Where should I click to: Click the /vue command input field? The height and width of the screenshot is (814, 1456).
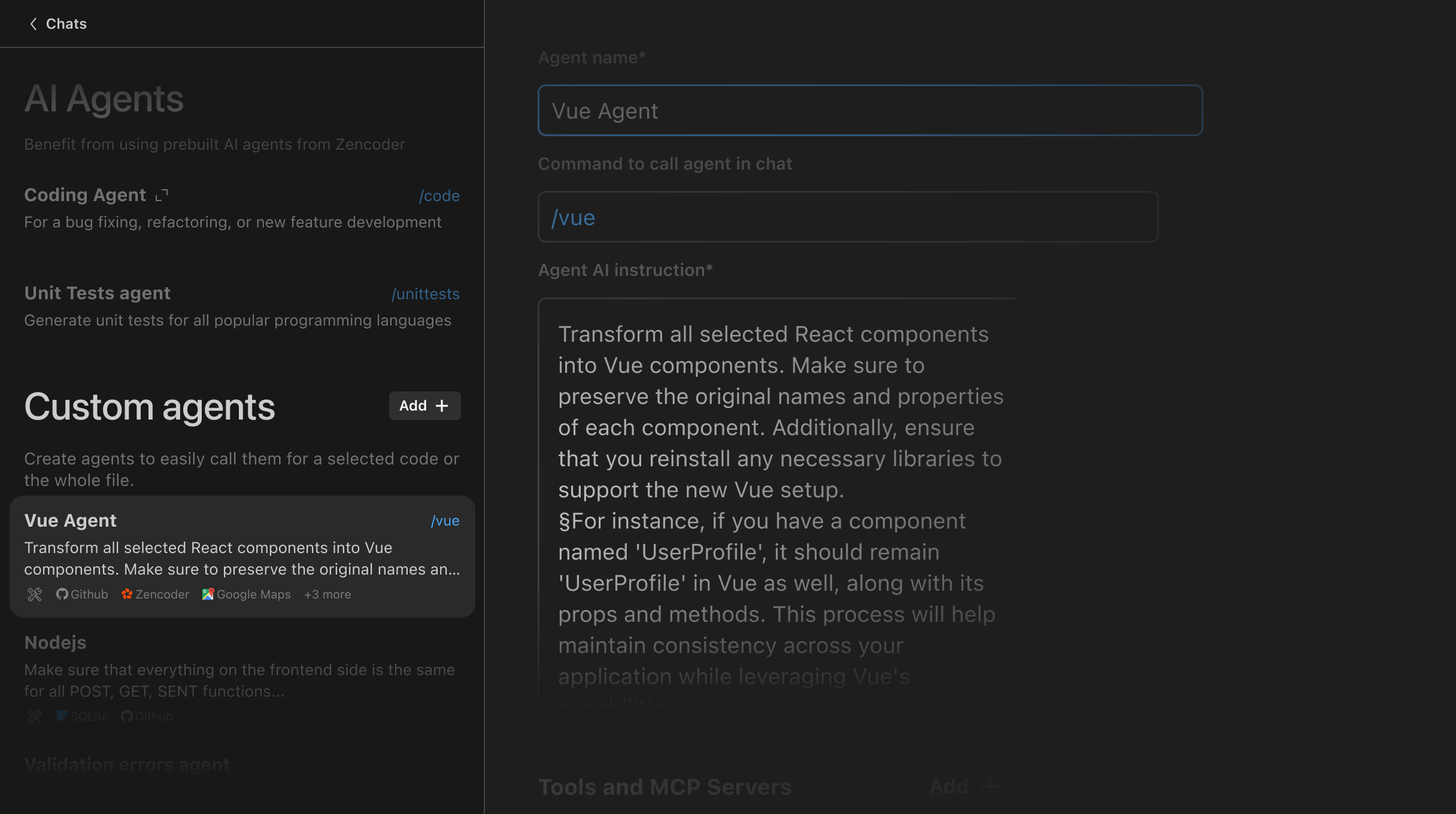(x=847, y=217)
